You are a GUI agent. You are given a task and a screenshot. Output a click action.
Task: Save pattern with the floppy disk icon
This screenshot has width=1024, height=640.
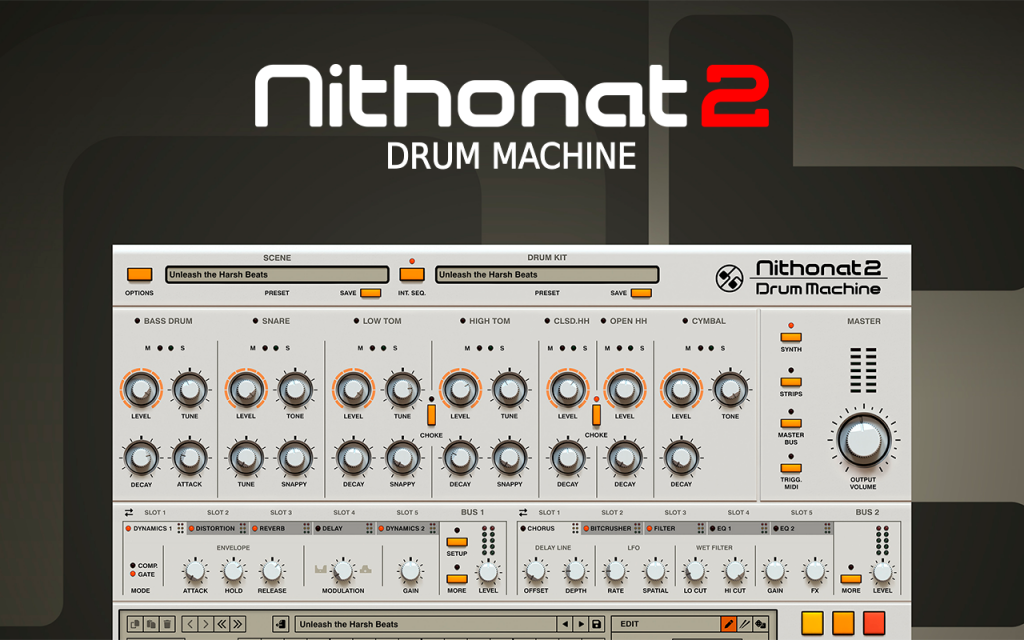coord(596,624)
